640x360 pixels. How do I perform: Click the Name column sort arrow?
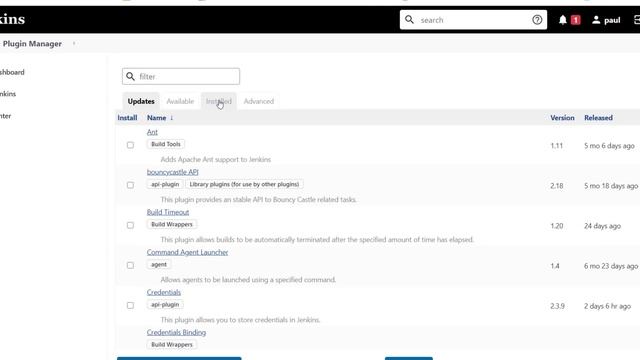click(171, 118)
